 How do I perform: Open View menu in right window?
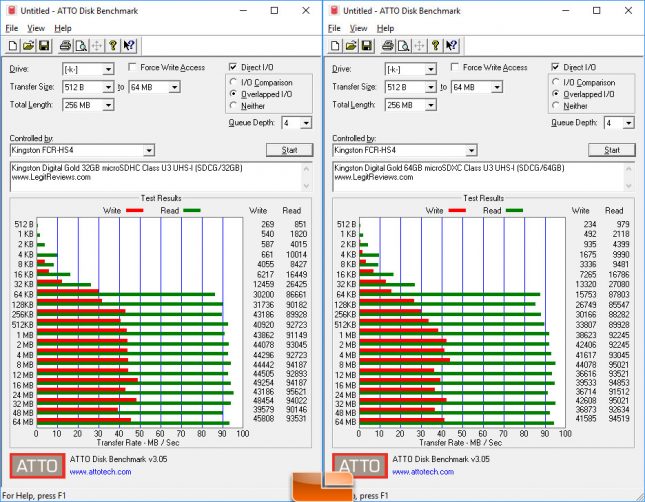[x=358, y=28]
